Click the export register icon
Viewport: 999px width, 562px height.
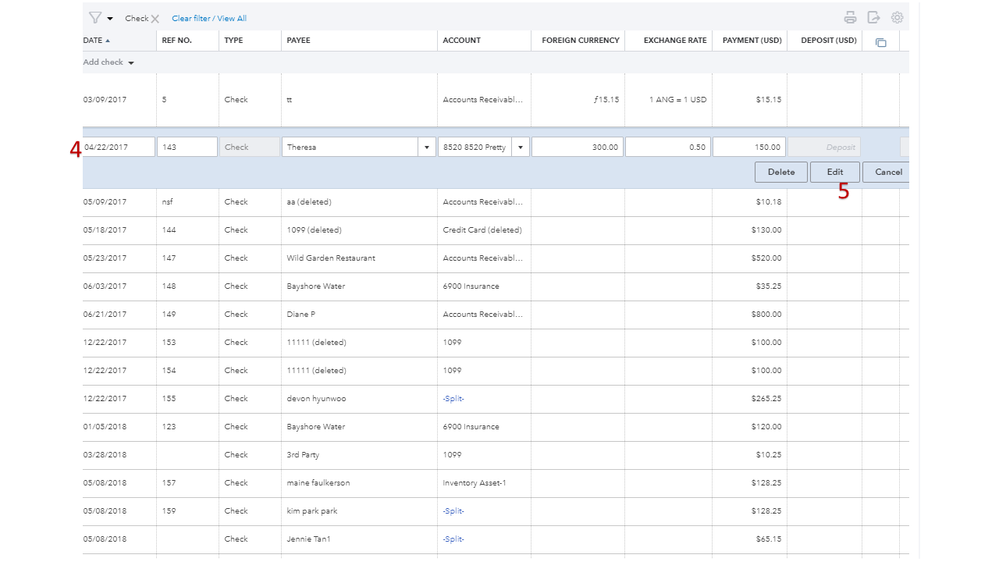click(873, 18)
